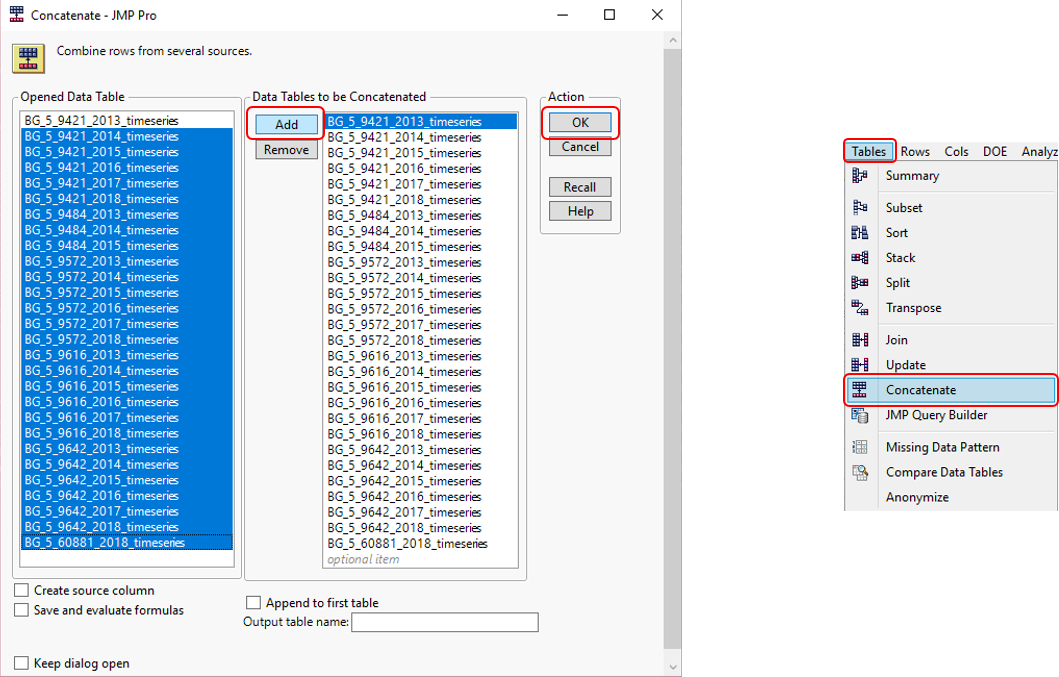Viewport: 1059px width, 677px height.
Task: Select Anonymize menu entry
Action: coord(917,497)
